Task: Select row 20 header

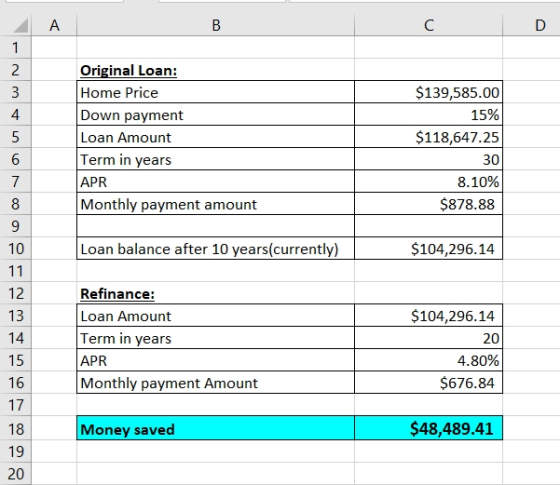Action: pyautogui.click(x=16, y=474)
